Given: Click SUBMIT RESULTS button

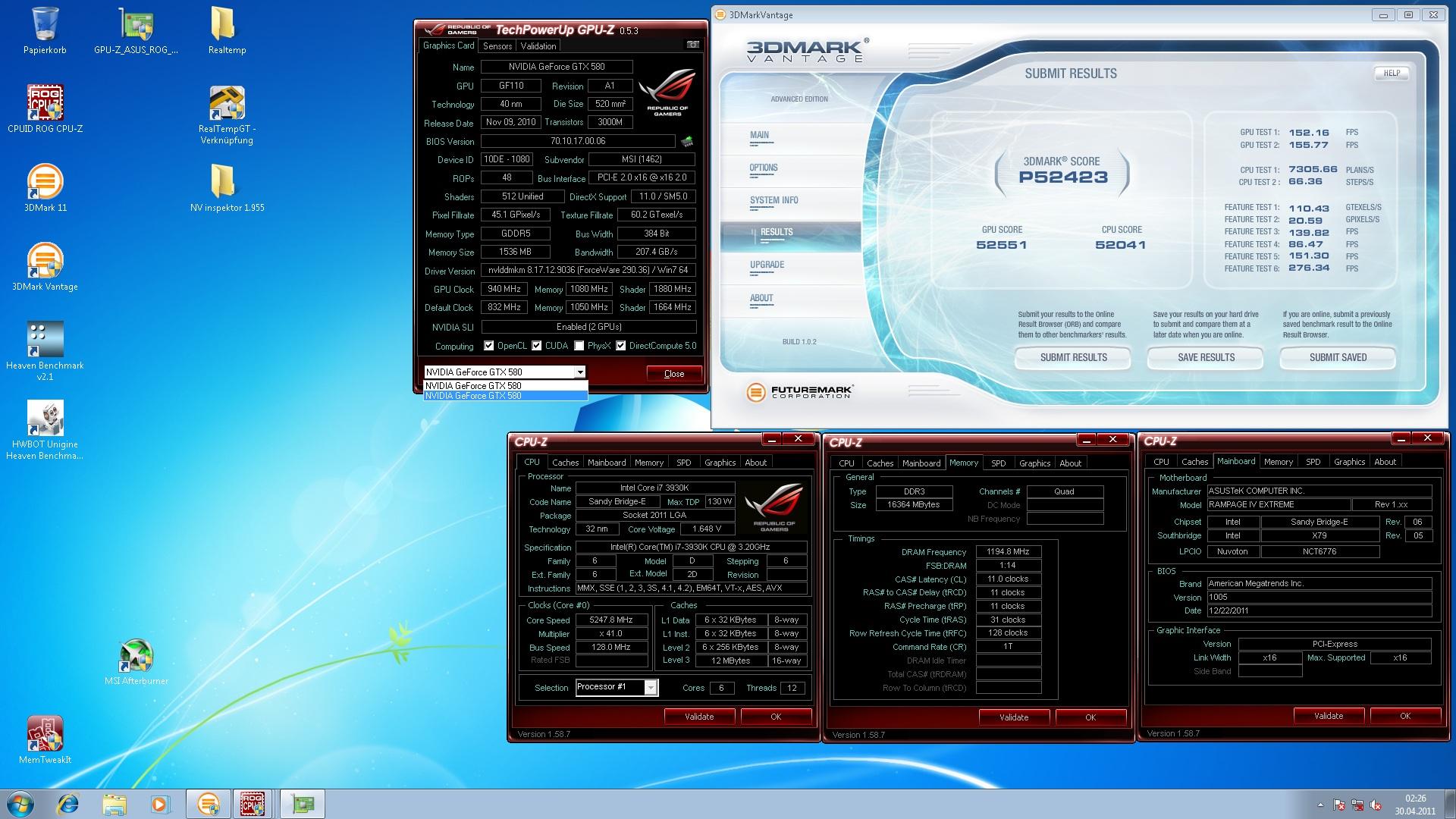Looking at the screenshot, I should (1073, 357).
